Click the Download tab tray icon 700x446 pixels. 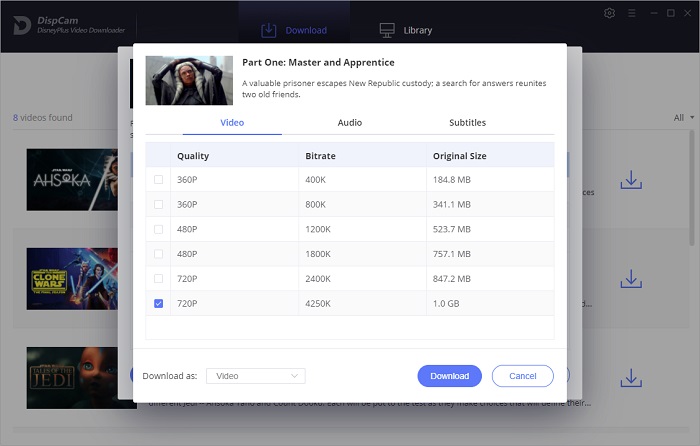(268, 30)
